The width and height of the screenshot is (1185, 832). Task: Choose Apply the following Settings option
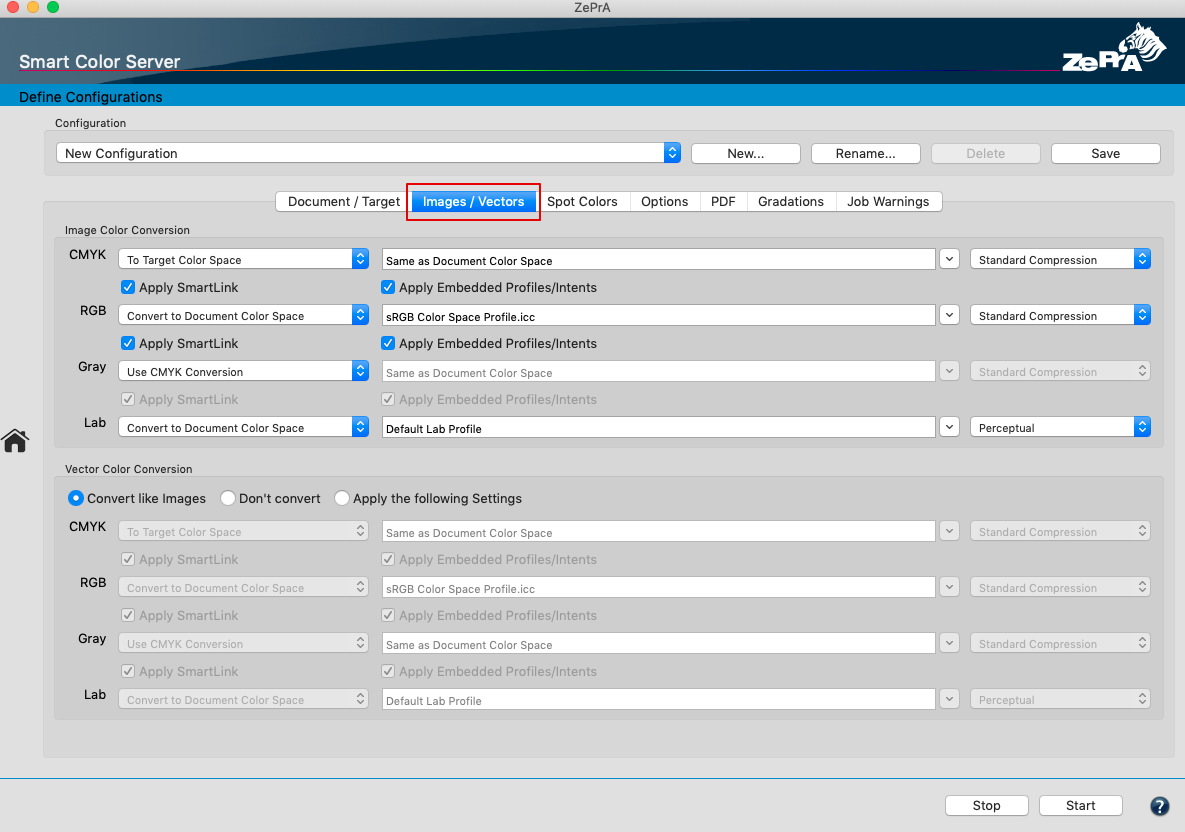[x=342, y=498]
